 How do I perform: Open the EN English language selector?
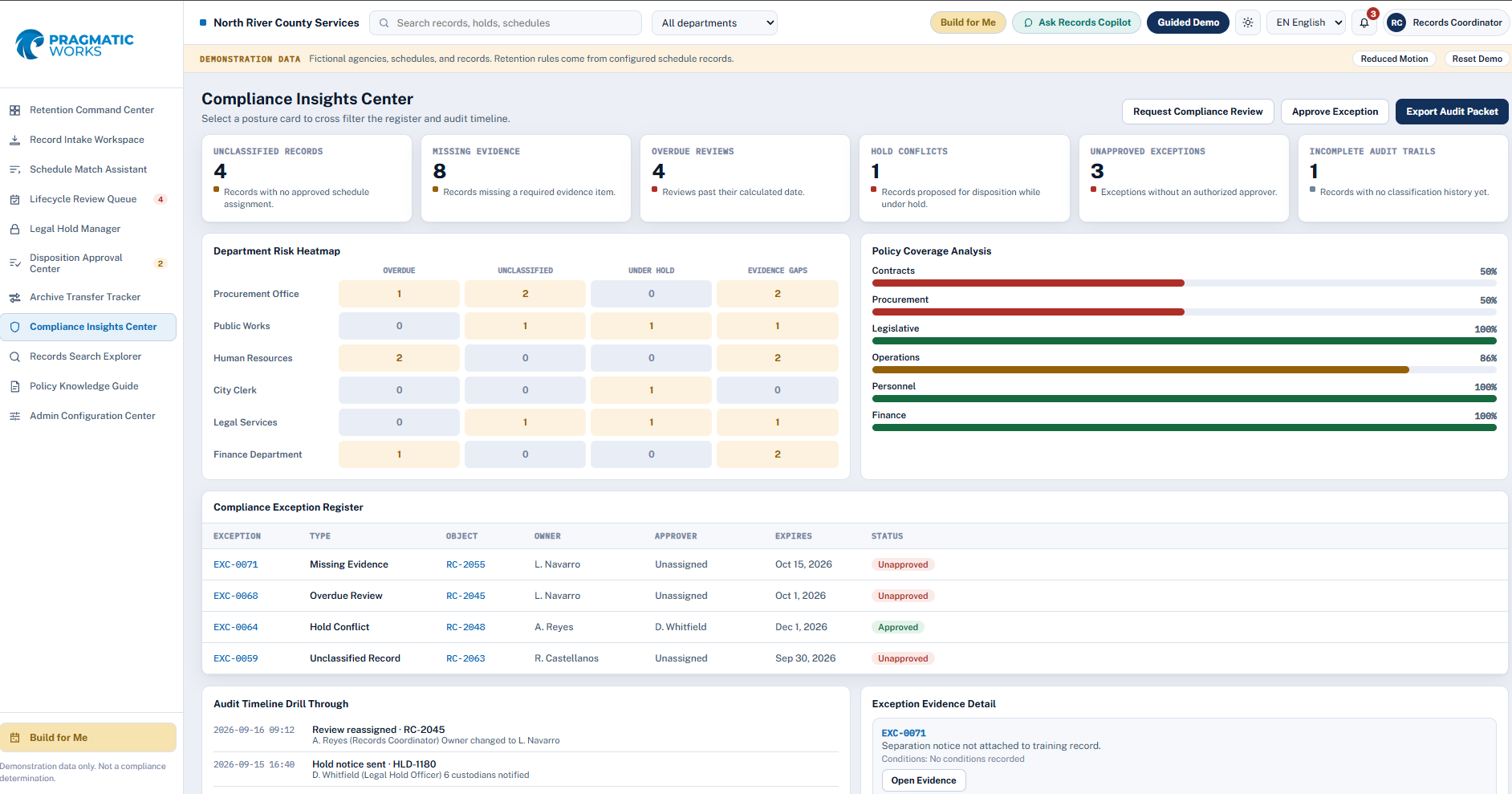tap(1307, 22)
